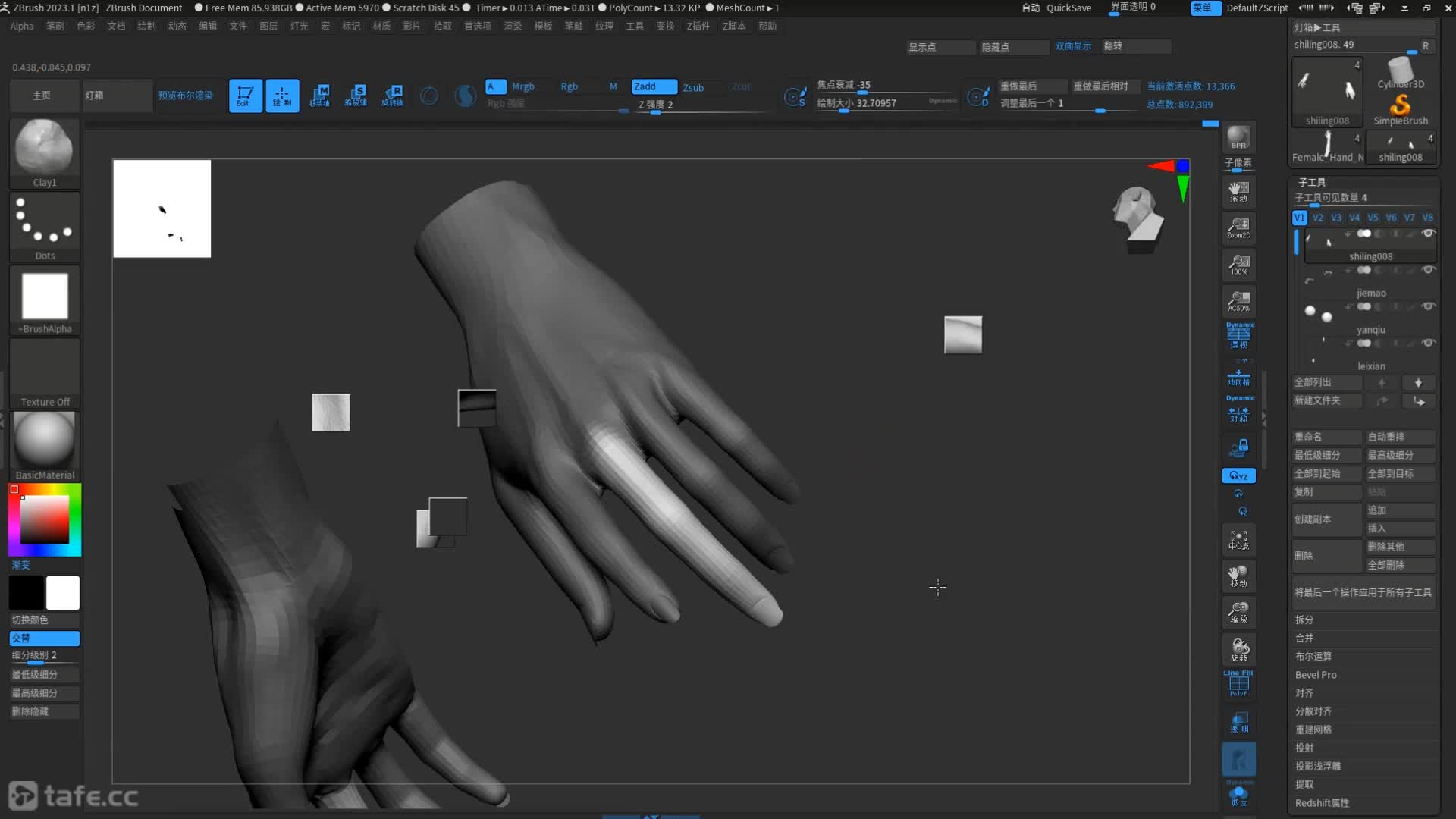Expand the Redshift属性 section

(x=1322, y=802)
